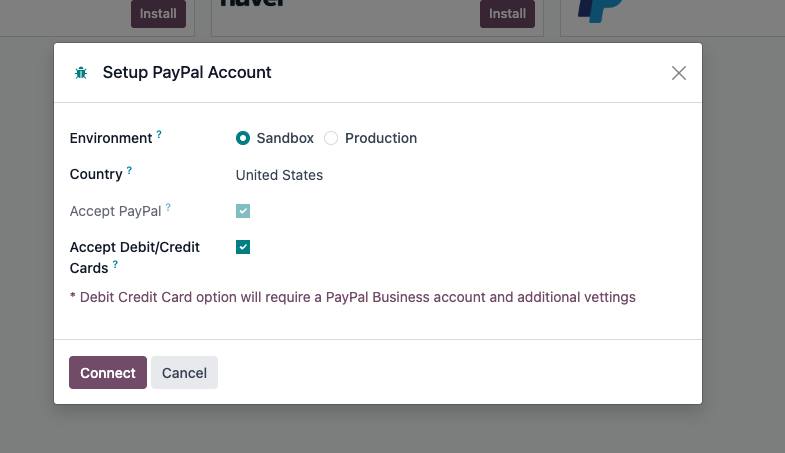This screenshot has height=453, width=785.
Task: Select the Sandbox environment radio button
Action: pyautogui.click(x=243, y=138)
